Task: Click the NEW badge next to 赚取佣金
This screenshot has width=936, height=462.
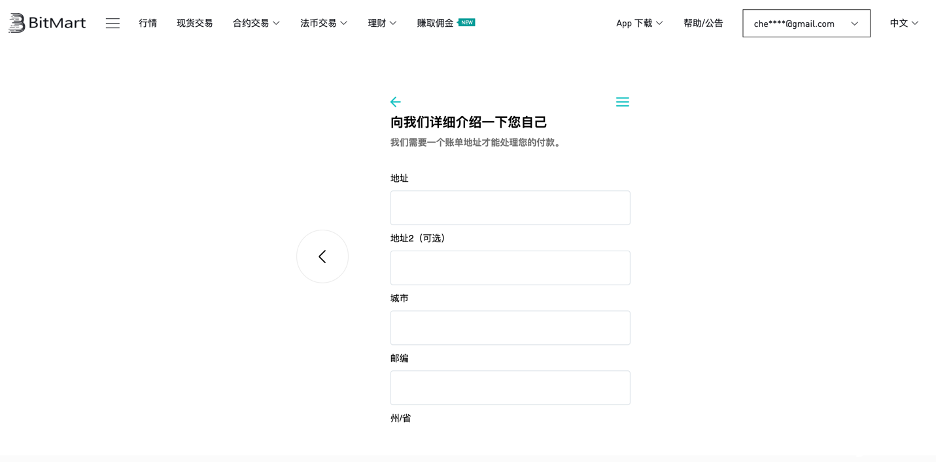Action: (467, 22)
